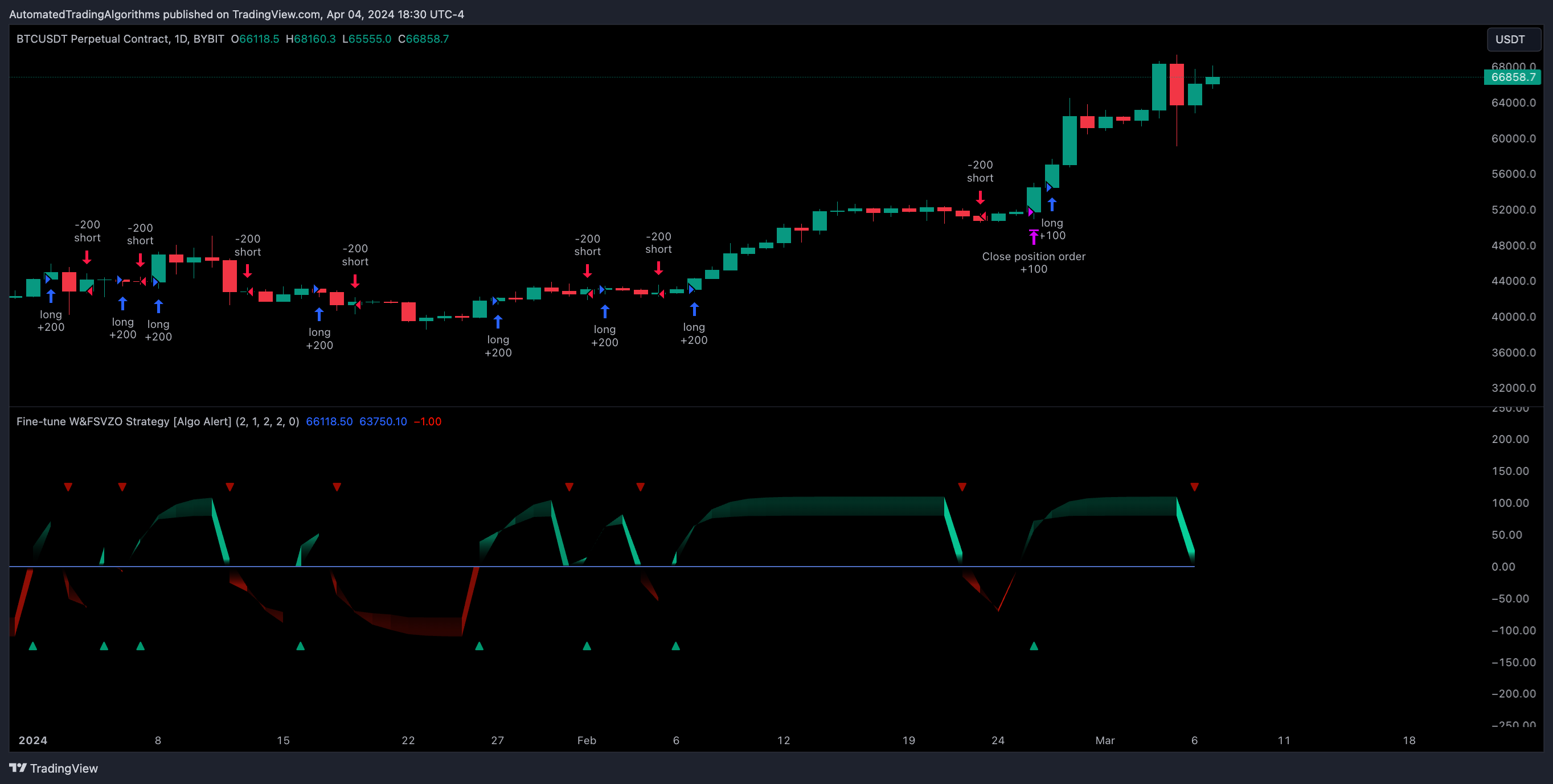Click the 8 date label on time axis
The height and width of the screenshot is (784, 1553).
point(158,741)
